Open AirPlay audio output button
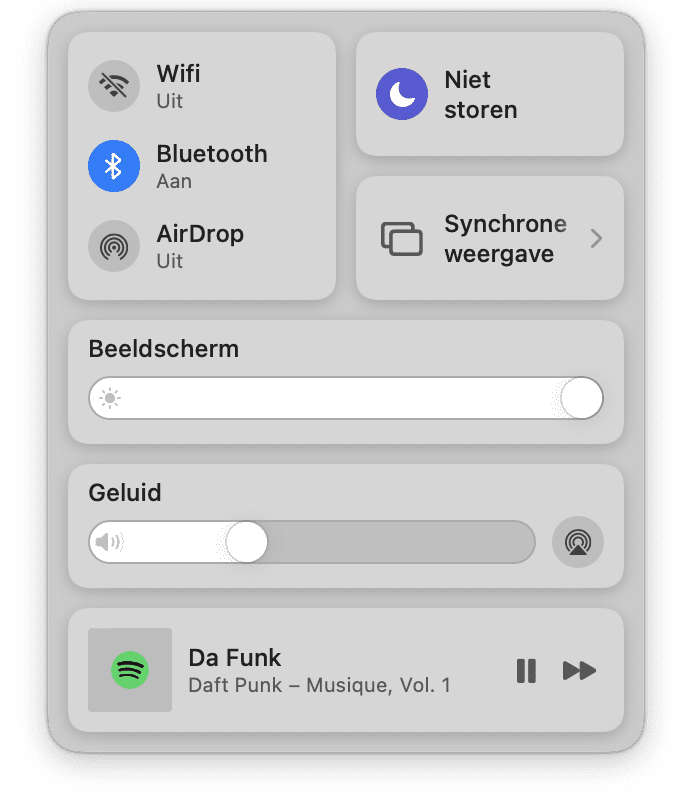Screen dimensions: 676x808 (578, 542)
